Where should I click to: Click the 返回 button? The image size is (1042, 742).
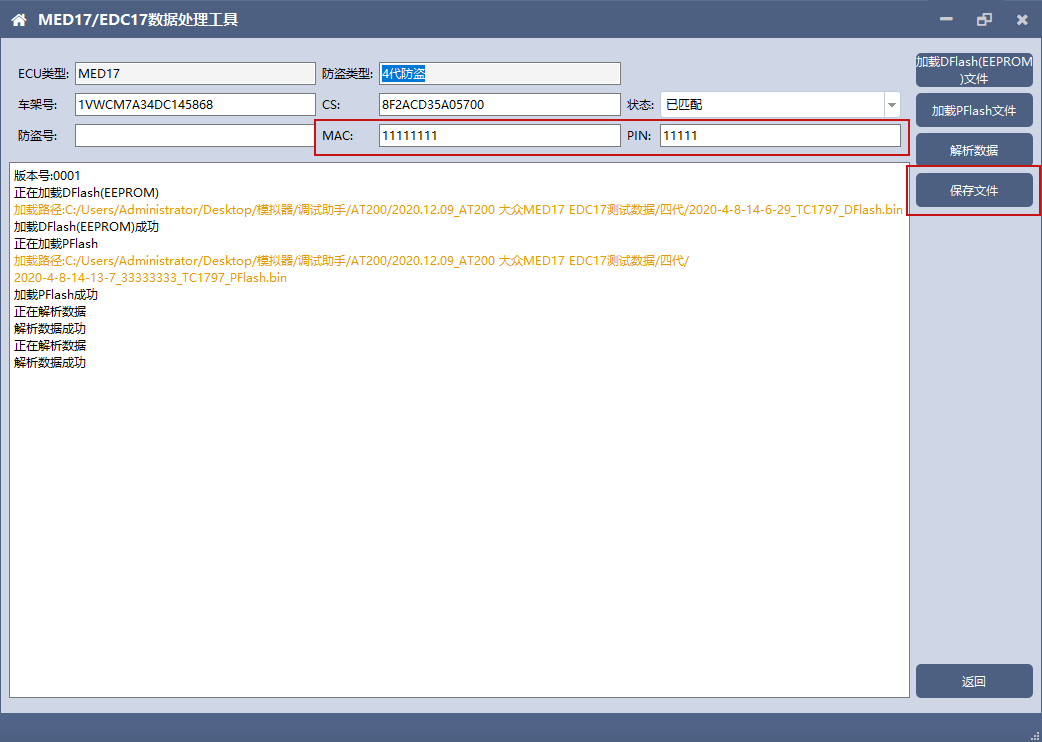[974, 681]
